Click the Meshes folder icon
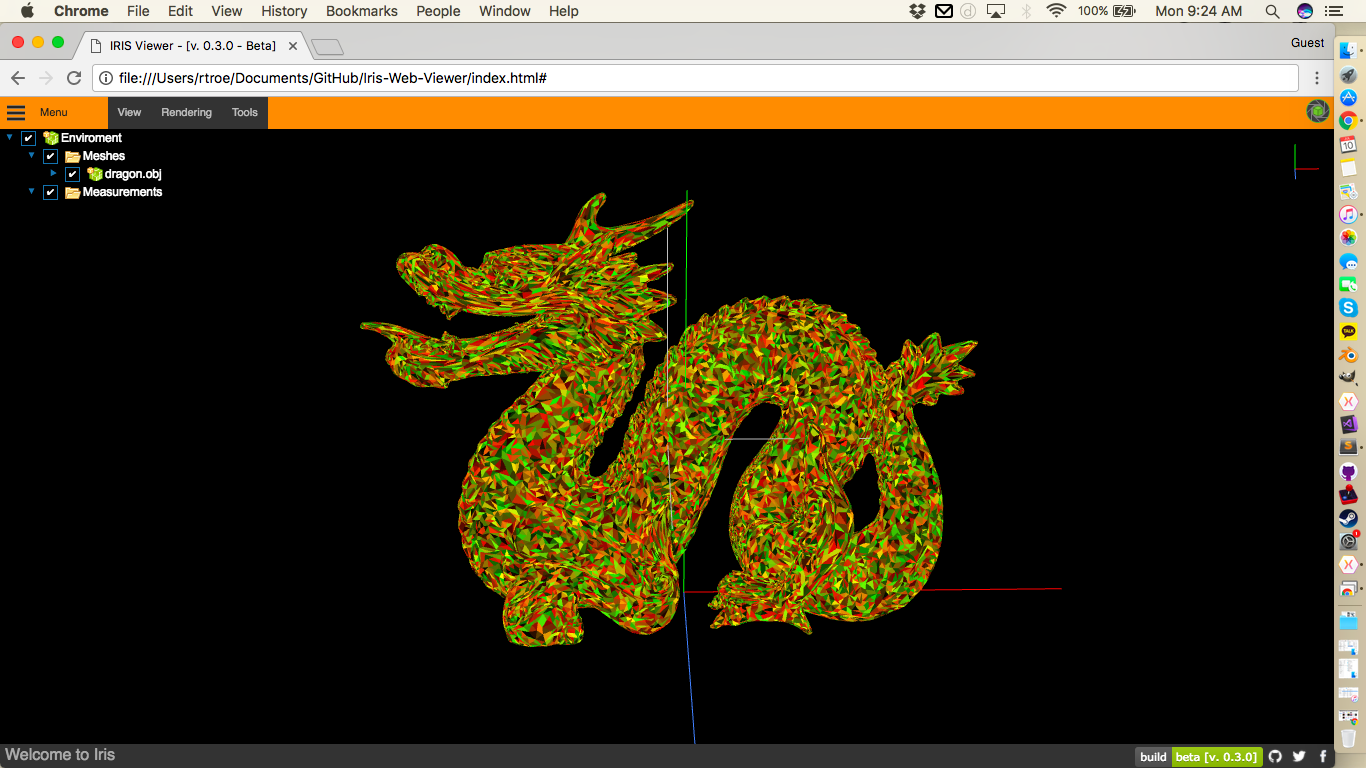Image resolution: width=1366 pixels, height=768 pixels. (x=70, y=155)
